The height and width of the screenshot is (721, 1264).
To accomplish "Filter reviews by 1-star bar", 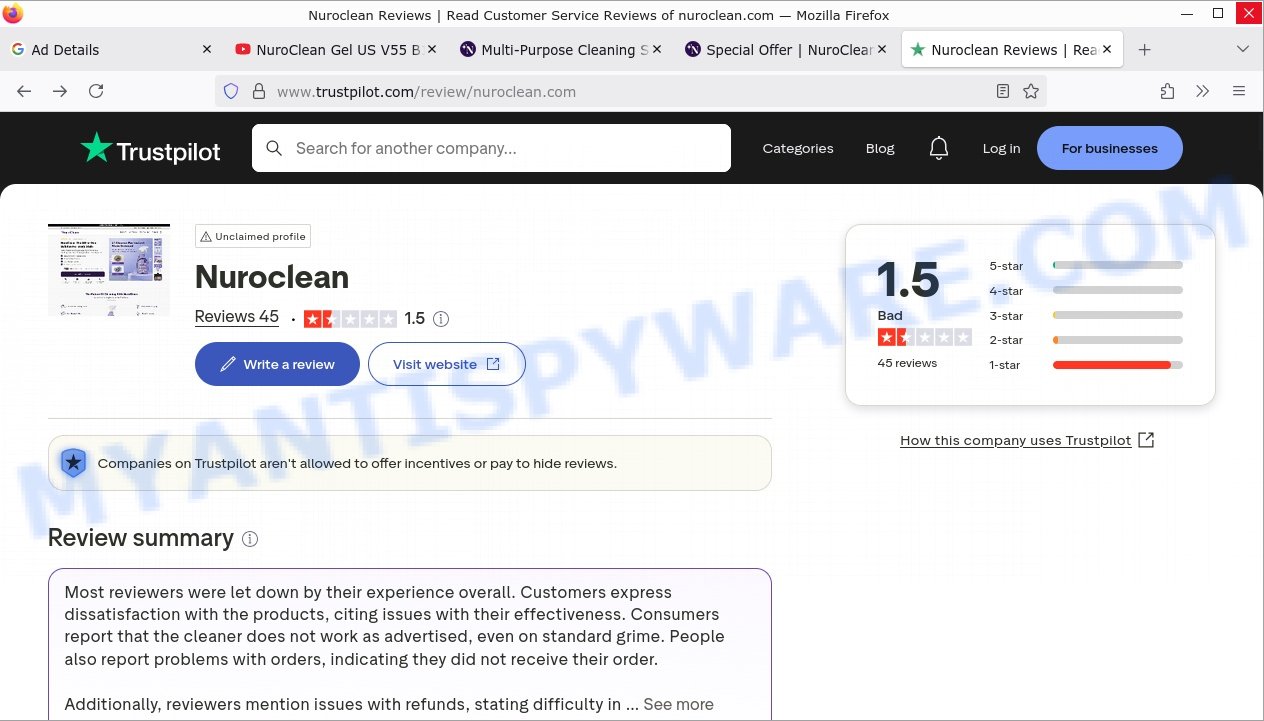I will tap(1086, 365).
